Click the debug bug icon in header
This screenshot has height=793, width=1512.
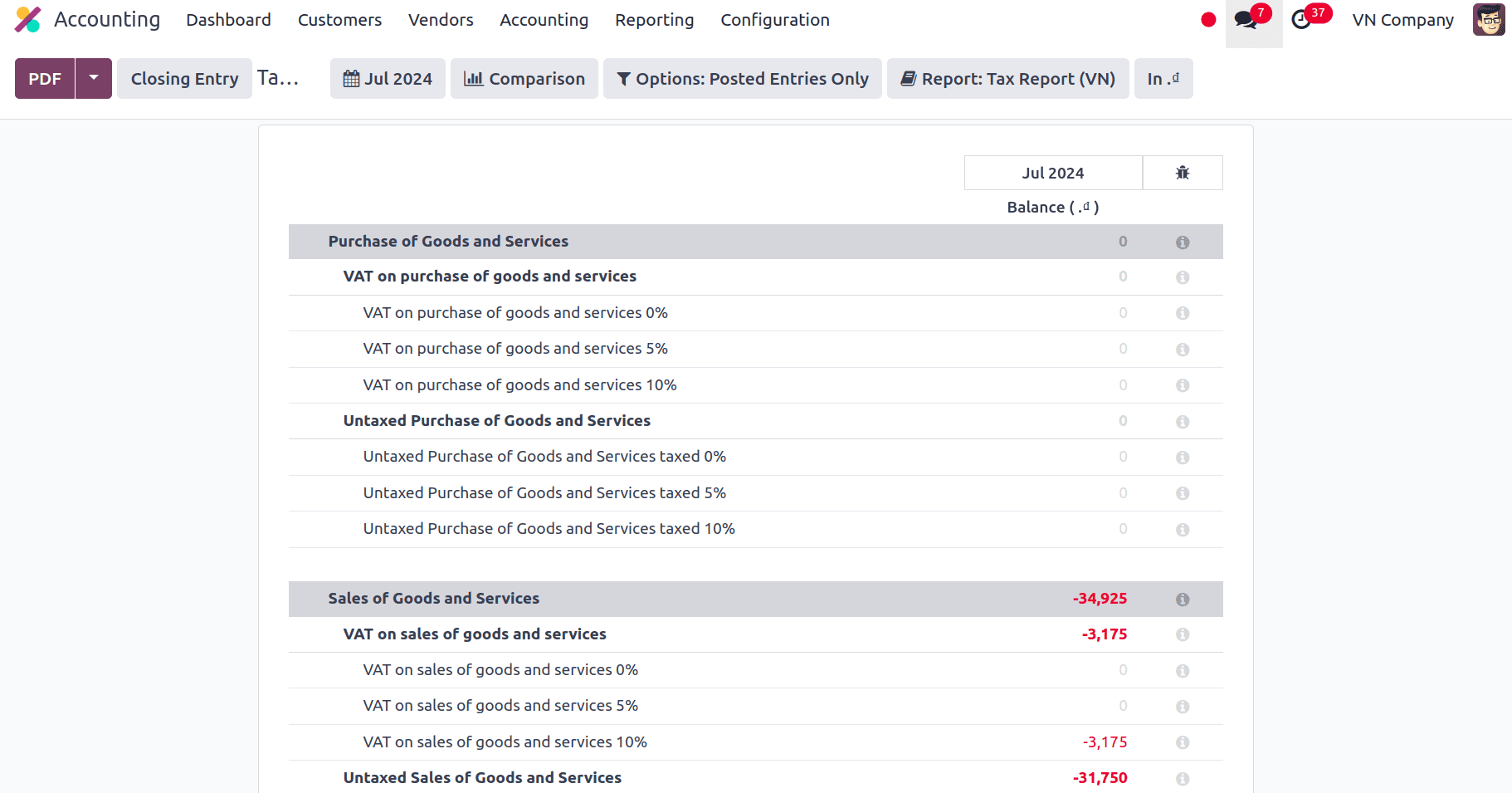(1183, 173)
